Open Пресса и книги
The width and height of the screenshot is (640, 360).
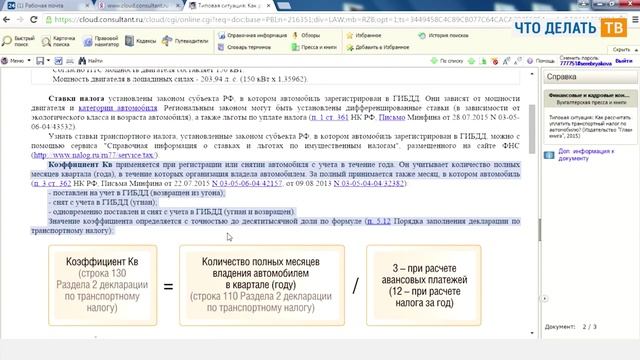(x=314, y=47)
